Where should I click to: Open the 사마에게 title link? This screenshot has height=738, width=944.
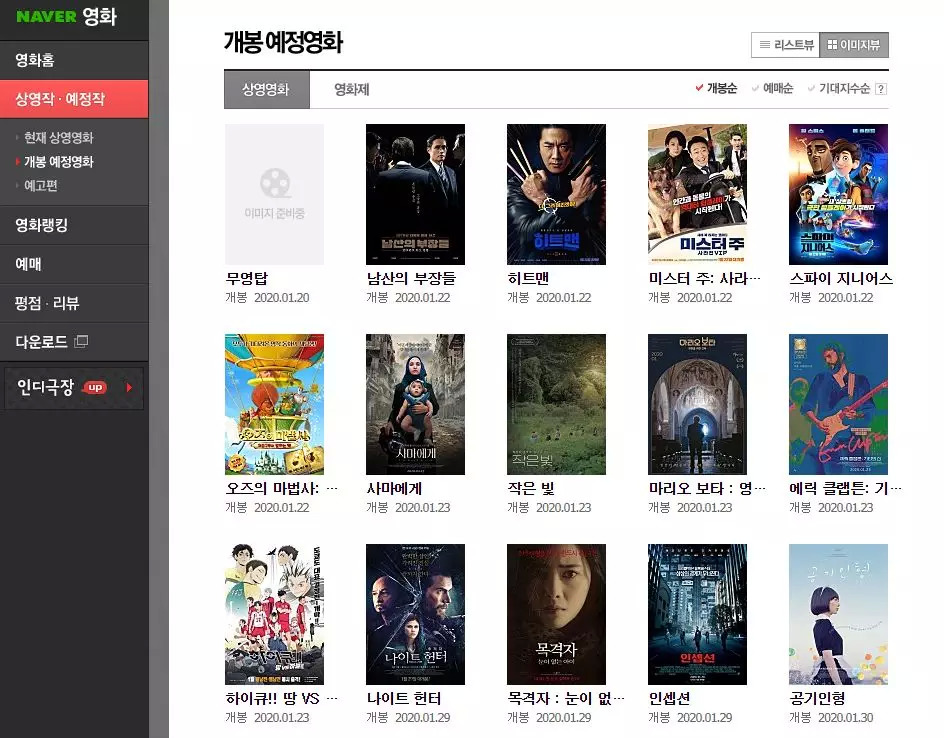click(x=394, y=489)
